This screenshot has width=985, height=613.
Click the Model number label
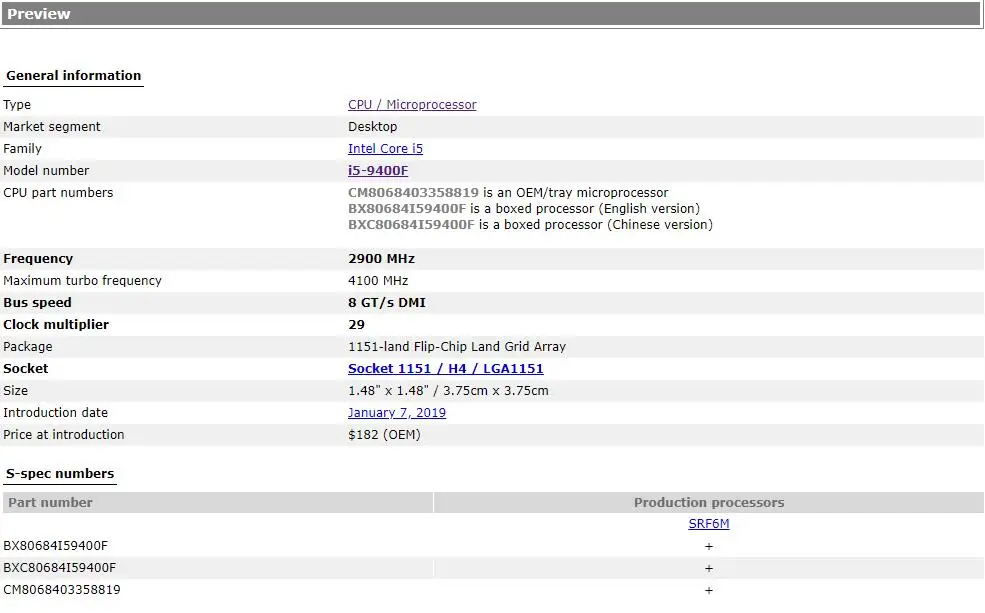[46, 171]
